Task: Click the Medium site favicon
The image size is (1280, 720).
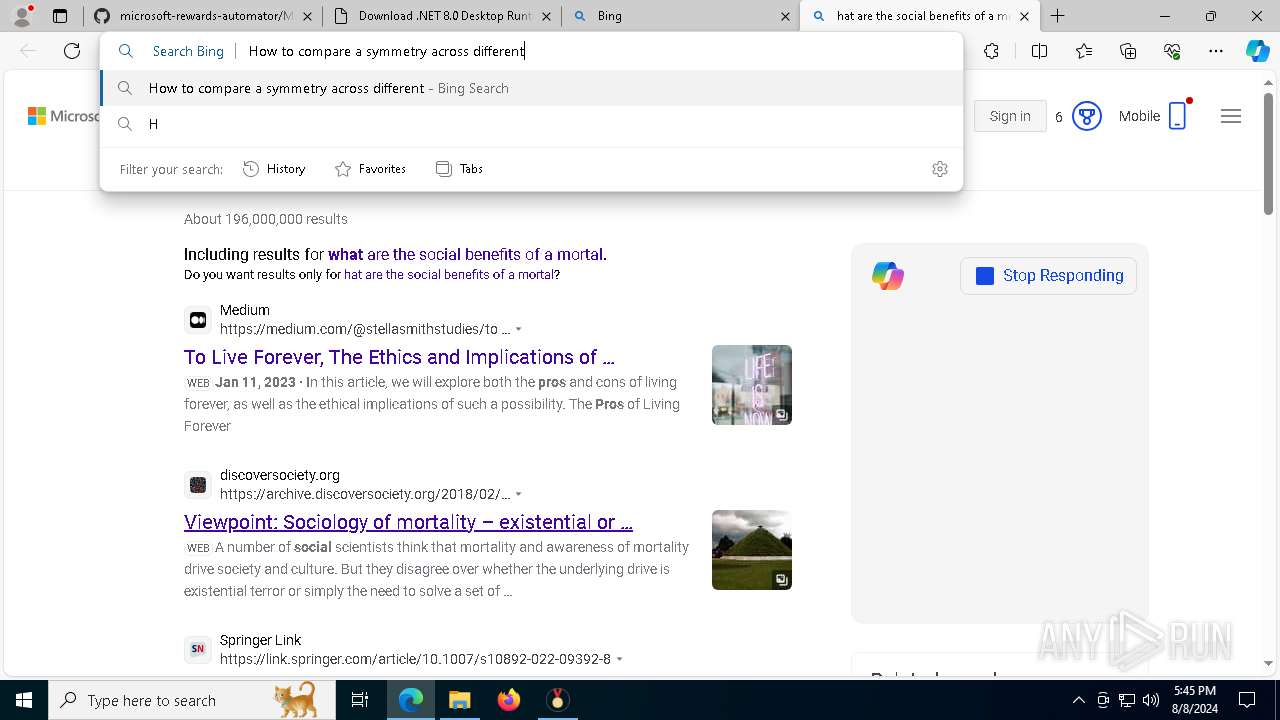Action: [198, 320]
